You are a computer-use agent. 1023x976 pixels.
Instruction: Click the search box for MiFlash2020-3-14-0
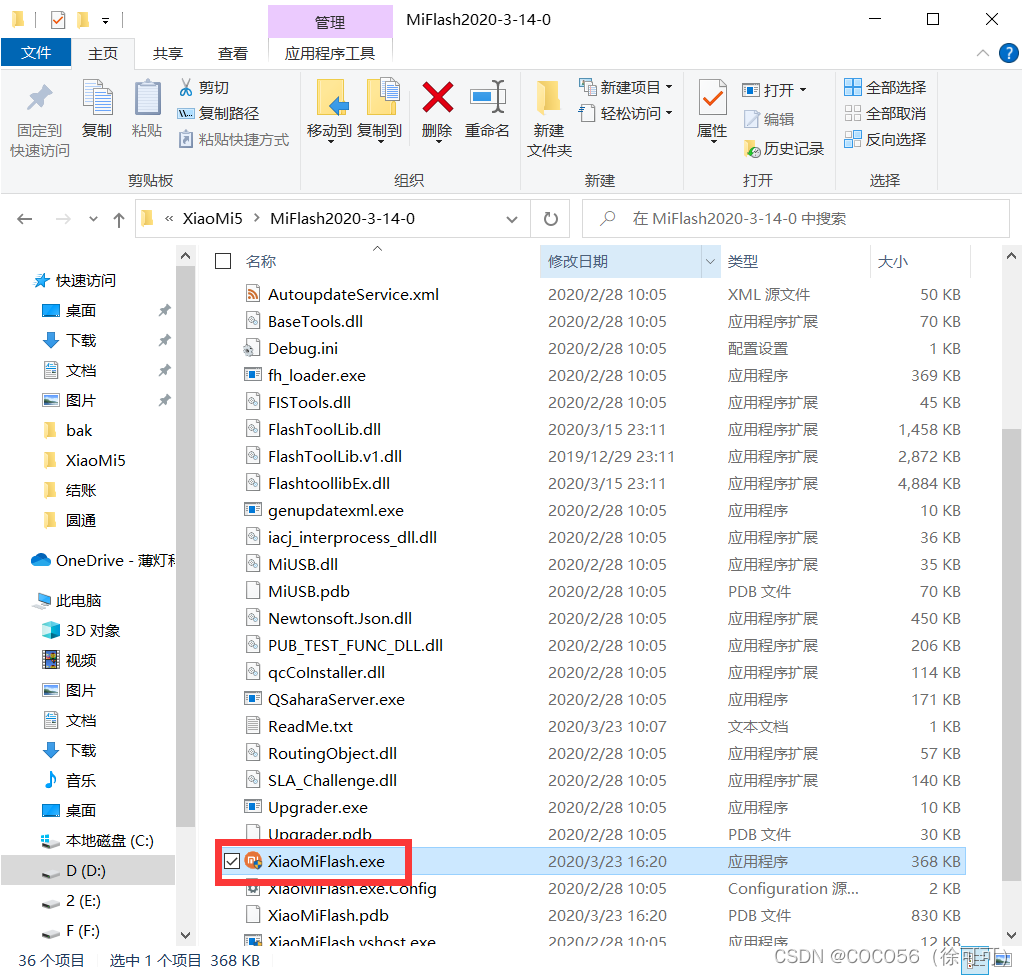tap(795, 219)
